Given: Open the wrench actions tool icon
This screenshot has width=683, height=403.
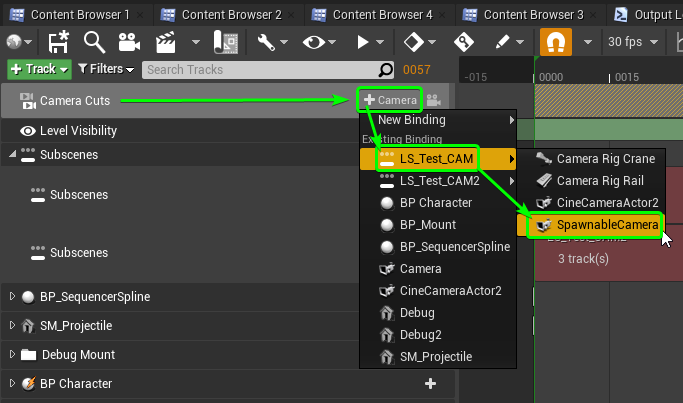Looking at the screenshot, I should click(x=266, y=42).
